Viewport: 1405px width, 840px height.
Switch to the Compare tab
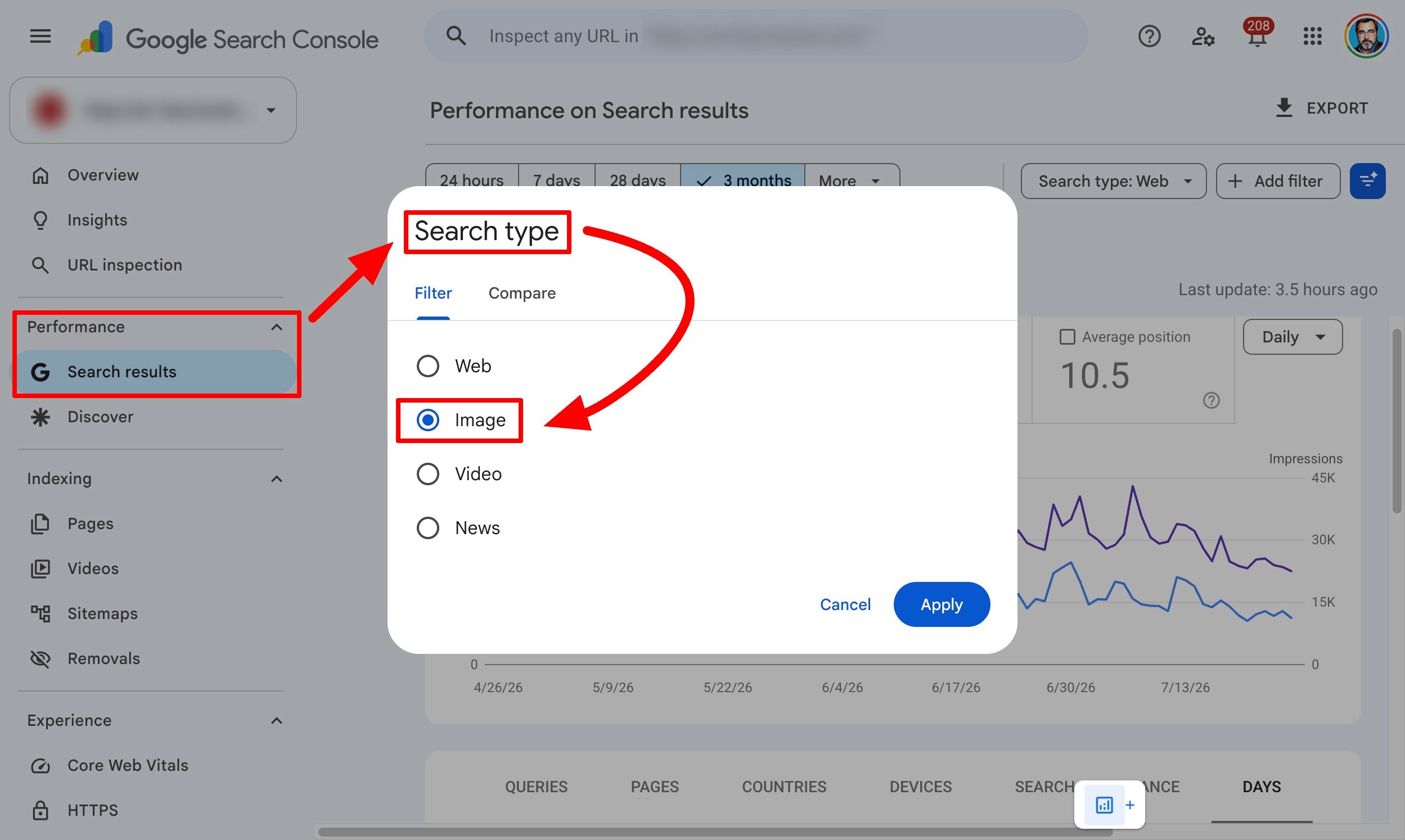522,293
